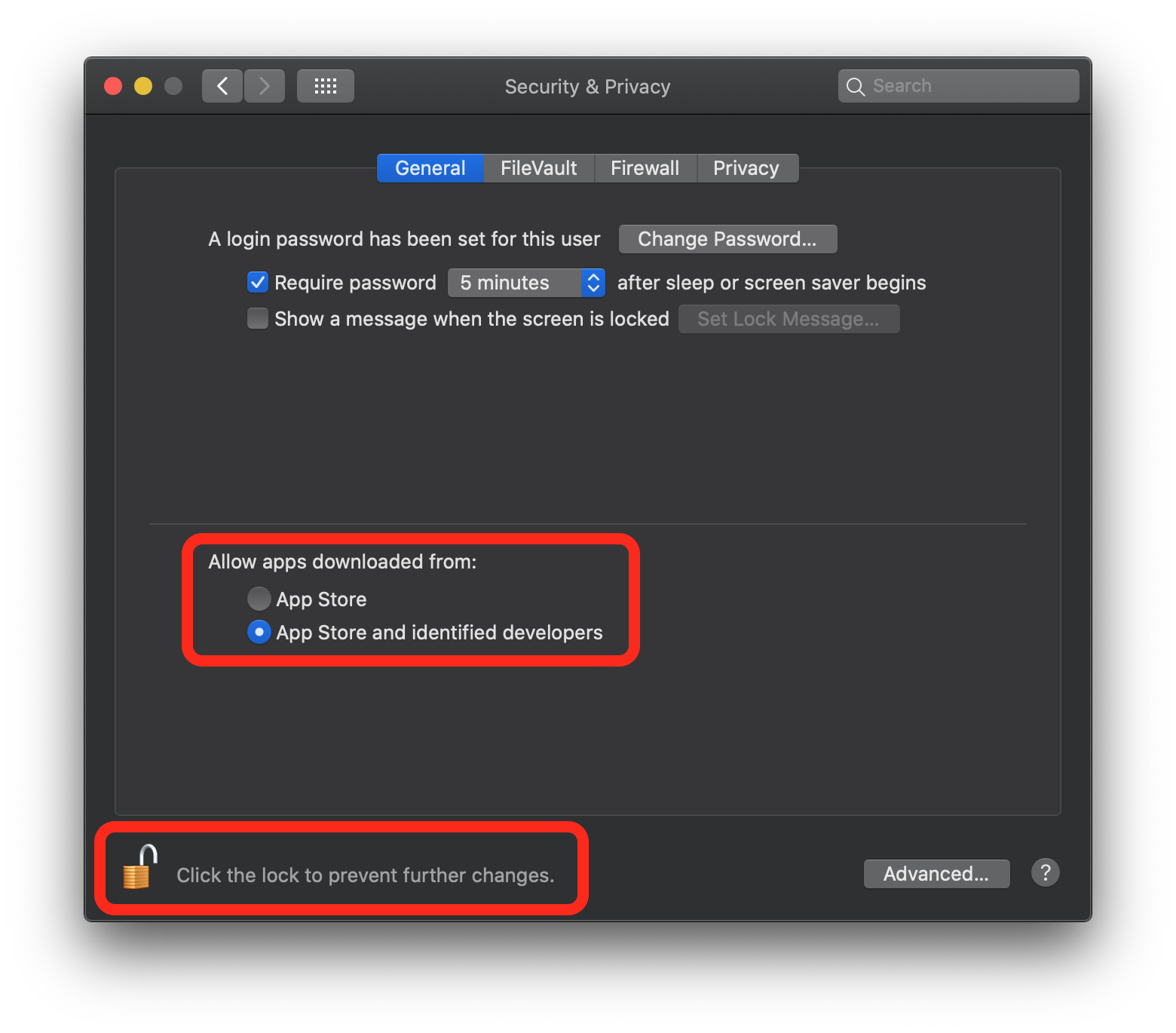Viewport: 1176px width, 1033px height.
Task: Open the Firewall tab
Action: click(x=645, y=168)
